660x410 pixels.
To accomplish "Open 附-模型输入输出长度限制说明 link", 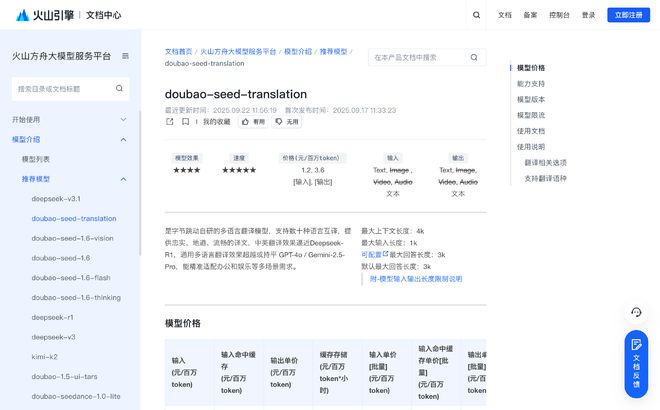I will [x=416, y=279].
